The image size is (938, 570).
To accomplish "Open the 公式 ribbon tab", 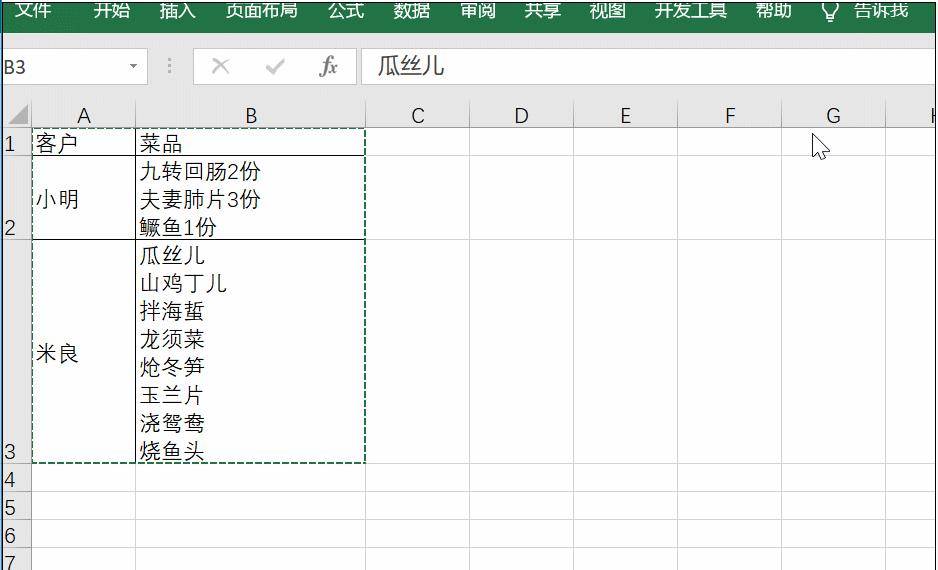I will (x=346, y=10).
